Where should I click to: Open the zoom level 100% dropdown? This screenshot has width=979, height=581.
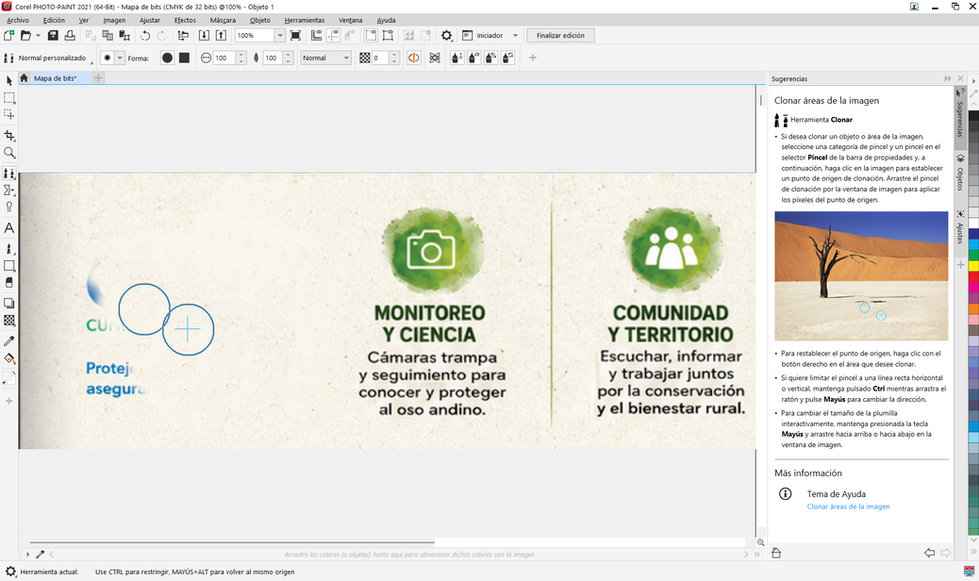280,36
